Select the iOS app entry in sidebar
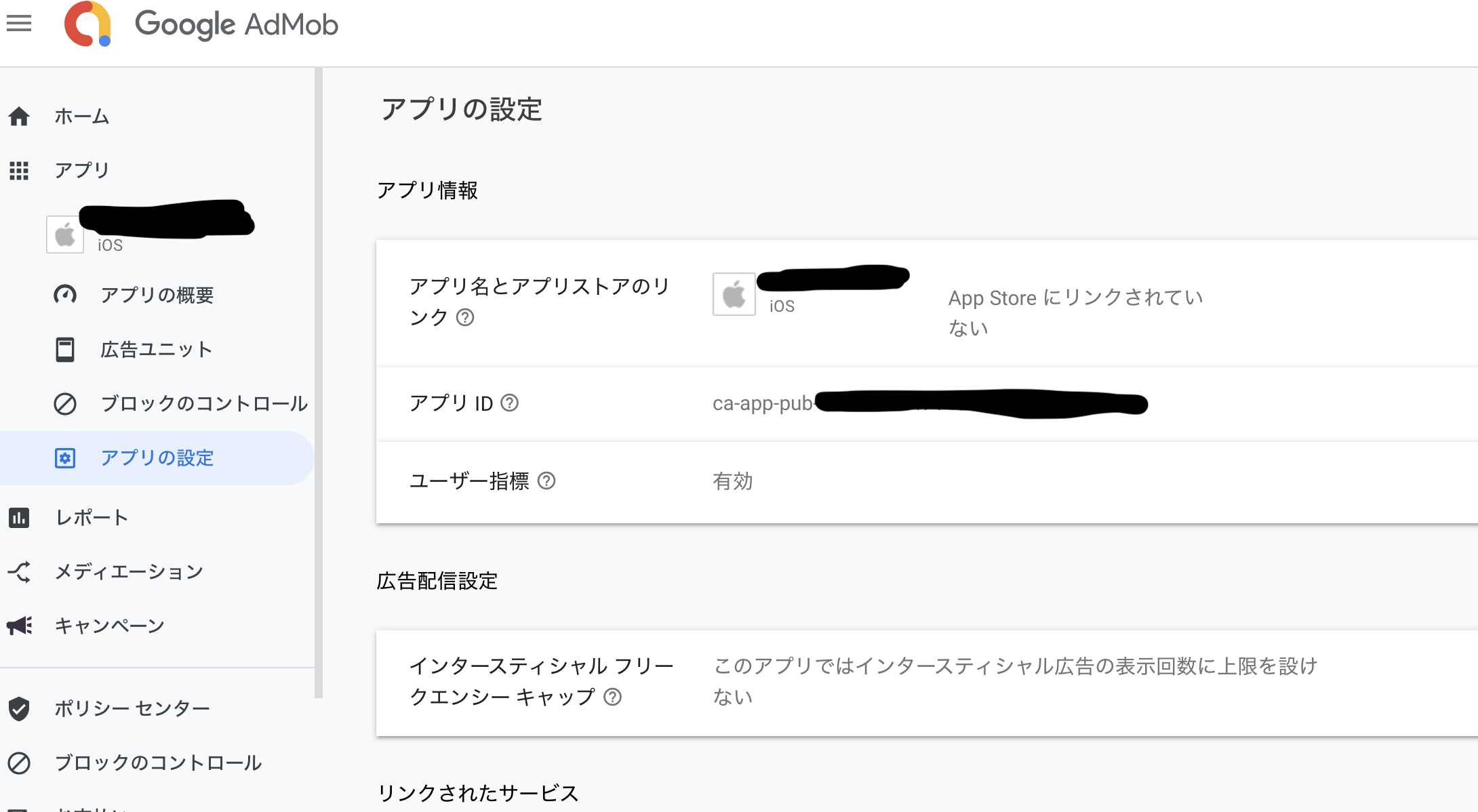1478x812 pixels. pyautogui.click(x=151, y=226)
